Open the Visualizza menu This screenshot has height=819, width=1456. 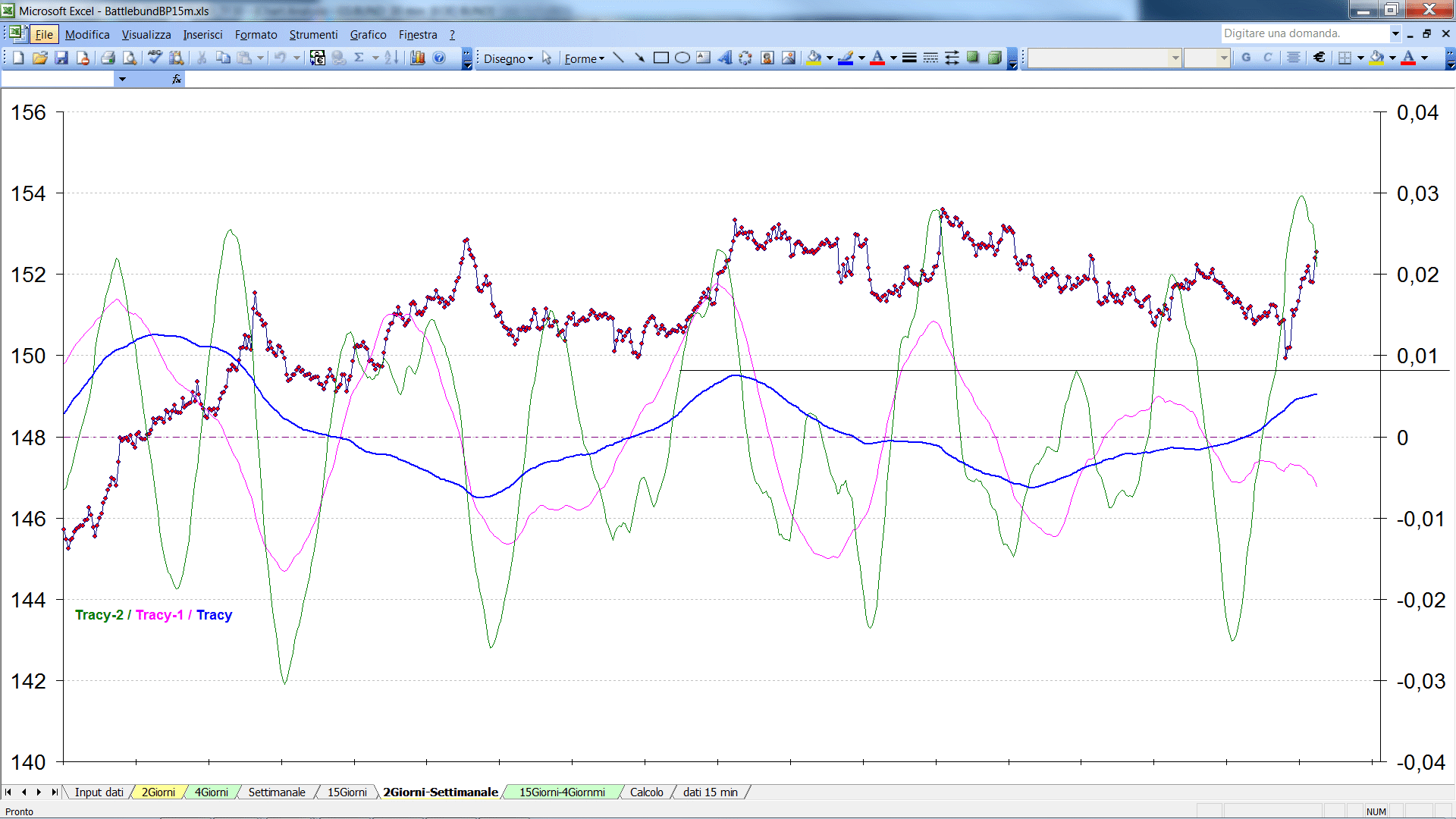coord(146,35)
